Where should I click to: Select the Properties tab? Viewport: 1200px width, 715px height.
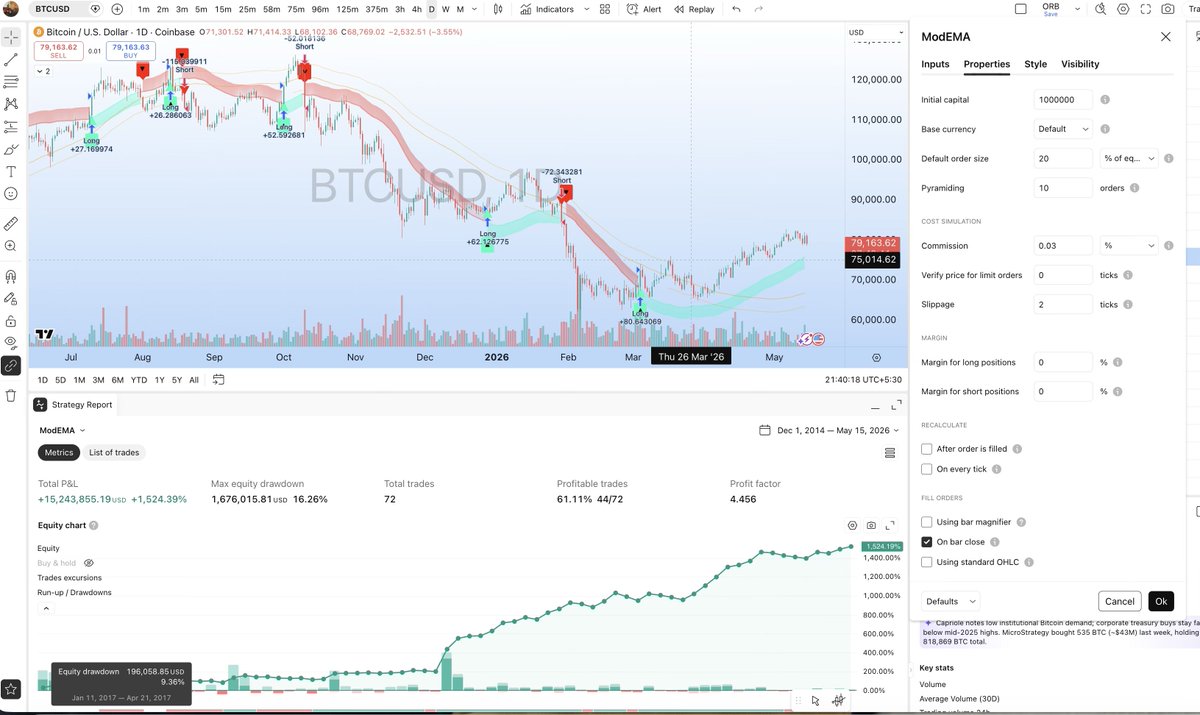coord(987,64)
